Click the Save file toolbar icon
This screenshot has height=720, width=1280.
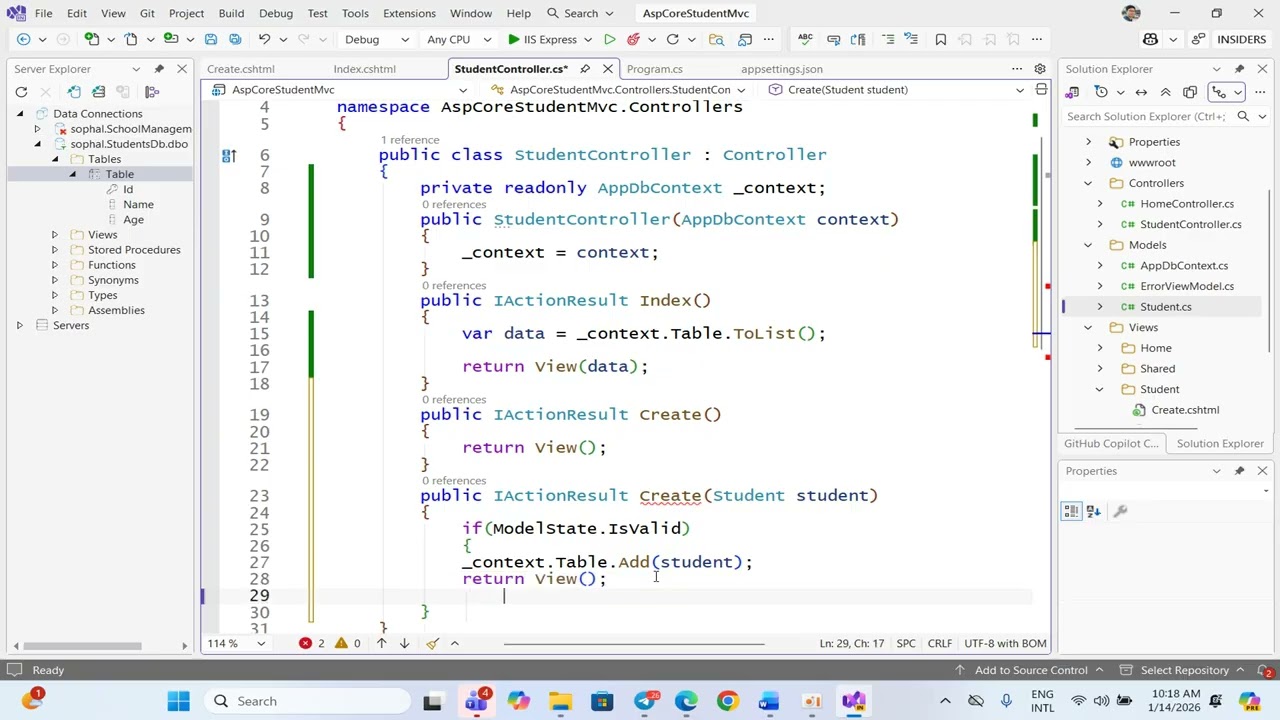tap(211, 39)
